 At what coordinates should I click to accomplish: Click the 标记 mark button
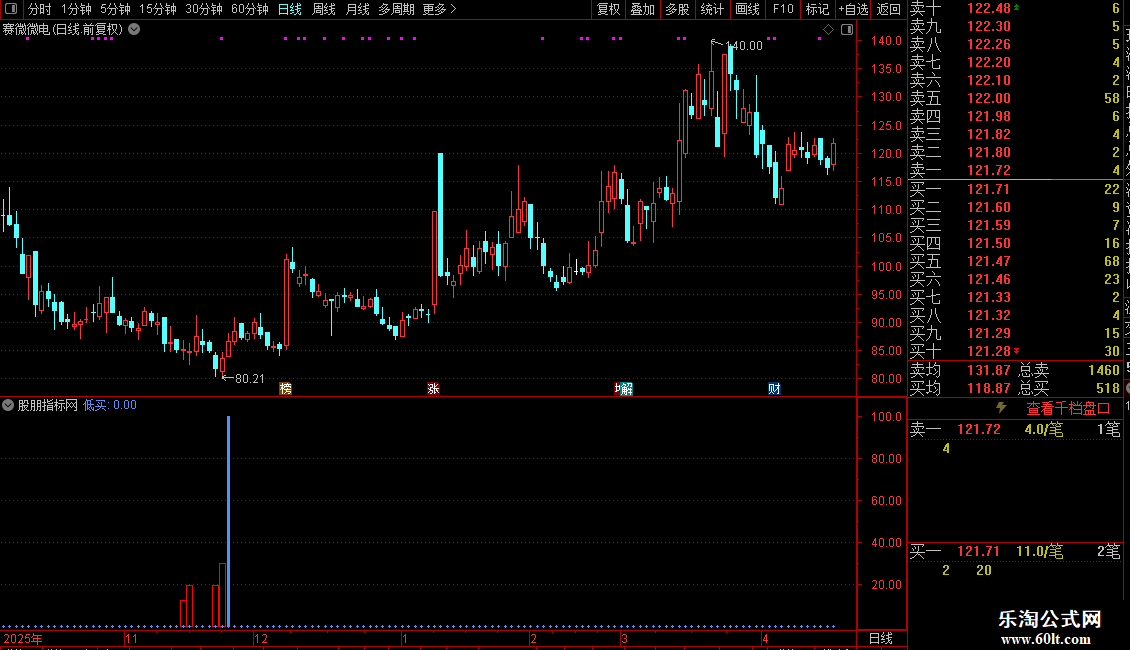[817, 9]
